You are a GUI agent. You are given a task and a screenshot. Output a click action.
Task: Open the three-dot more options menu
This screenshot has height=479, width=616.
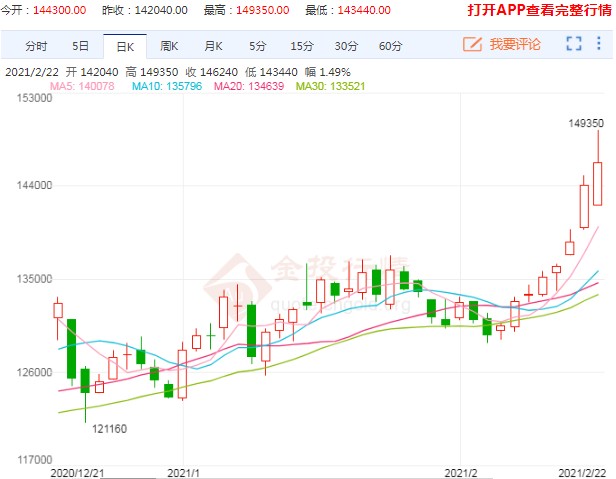[x=598, y=43]
